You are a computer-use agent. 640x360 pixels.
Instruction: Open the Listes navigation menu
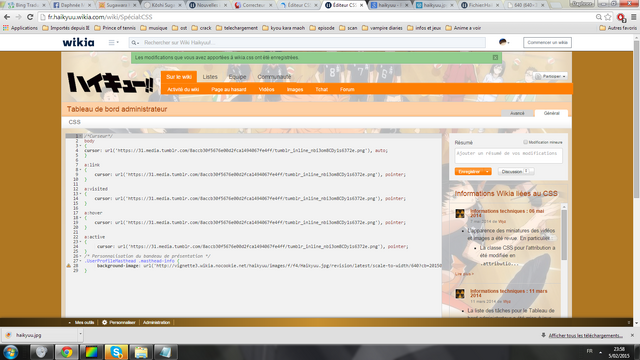[210, 77]
